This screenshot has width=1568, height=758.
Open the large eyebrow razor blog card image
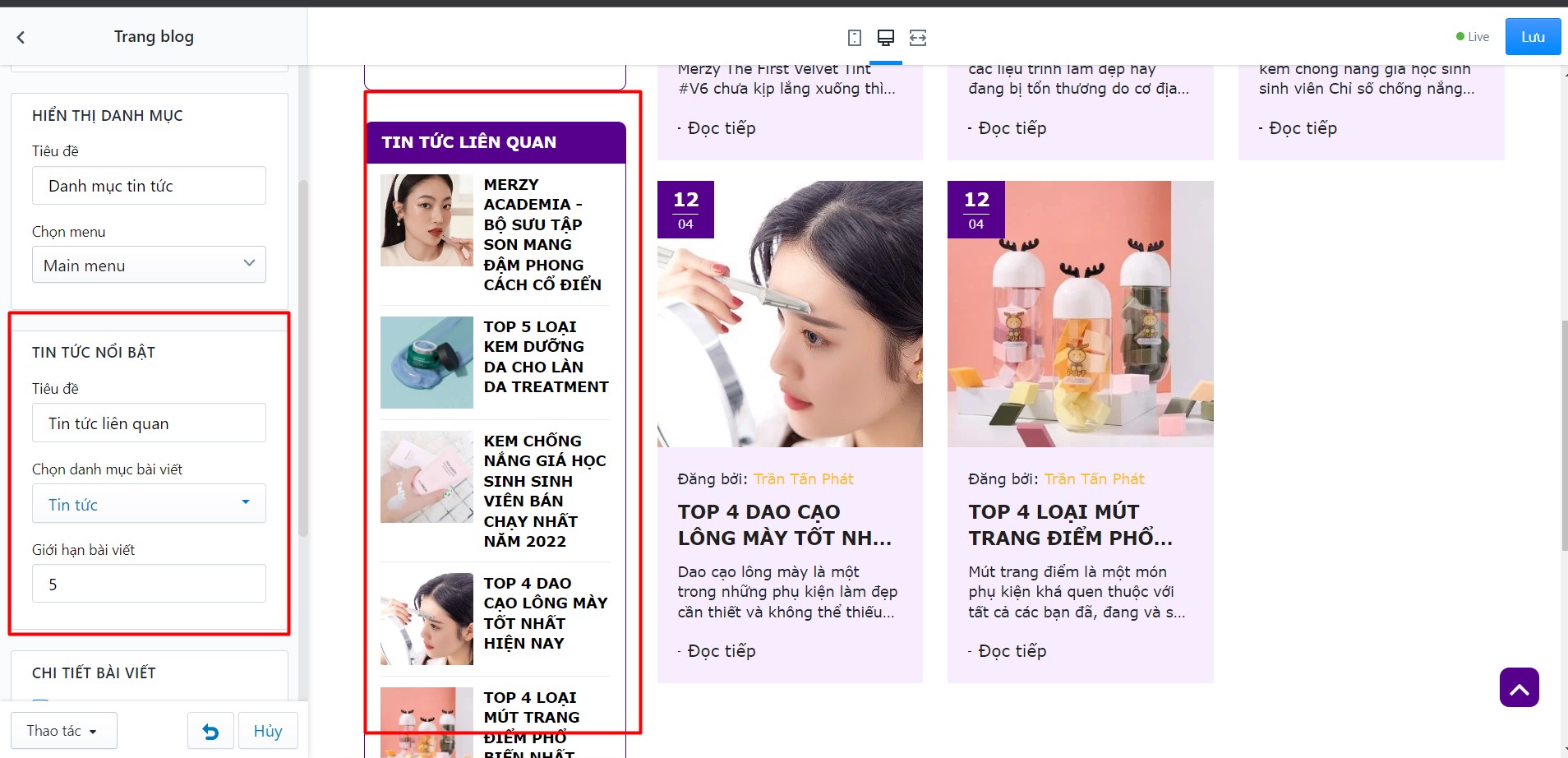point(790,314)
